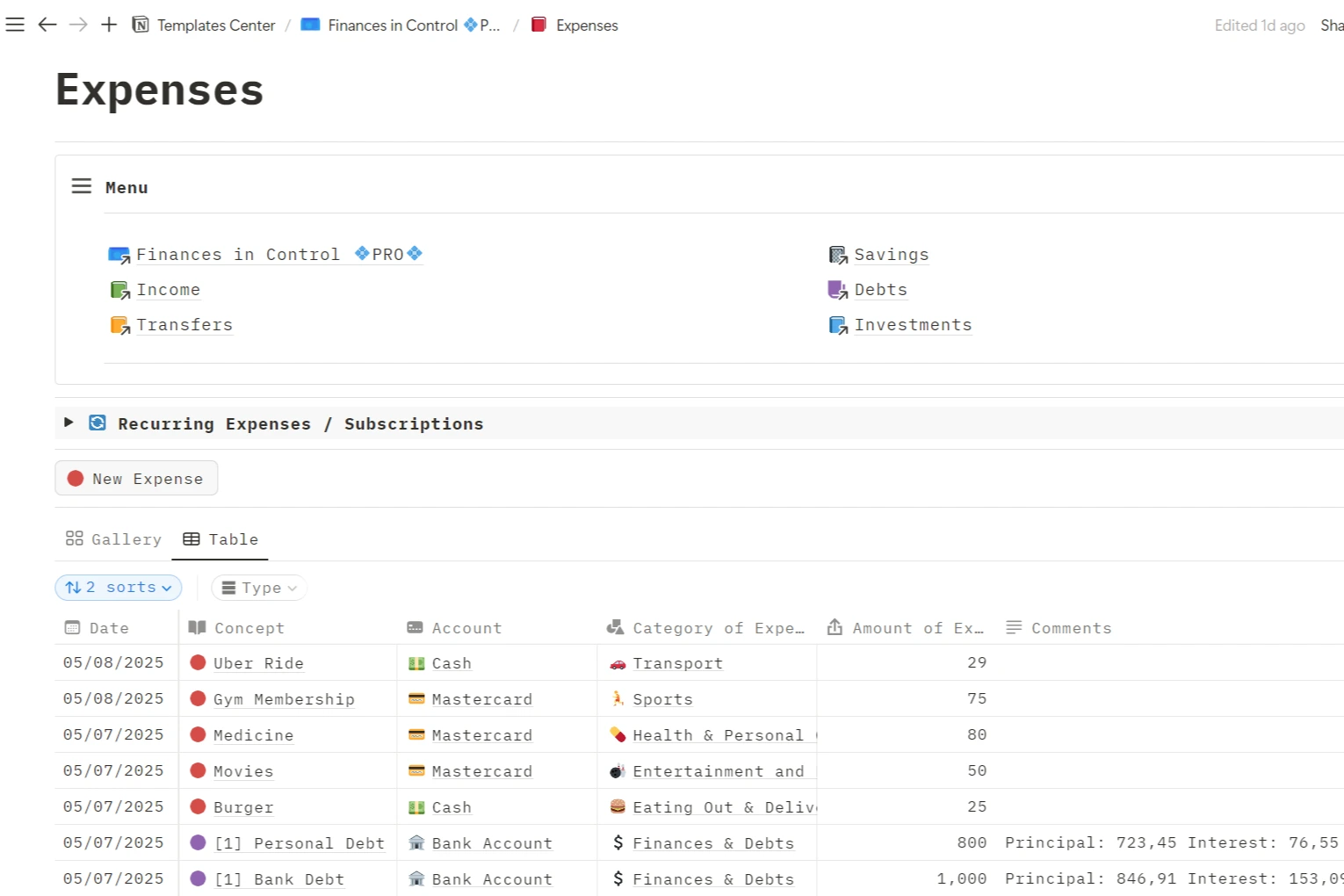The height and width of the screenshot is (896, 1344).
Task: Open the Uber Ride expense entry
Action: coord(258,663)
